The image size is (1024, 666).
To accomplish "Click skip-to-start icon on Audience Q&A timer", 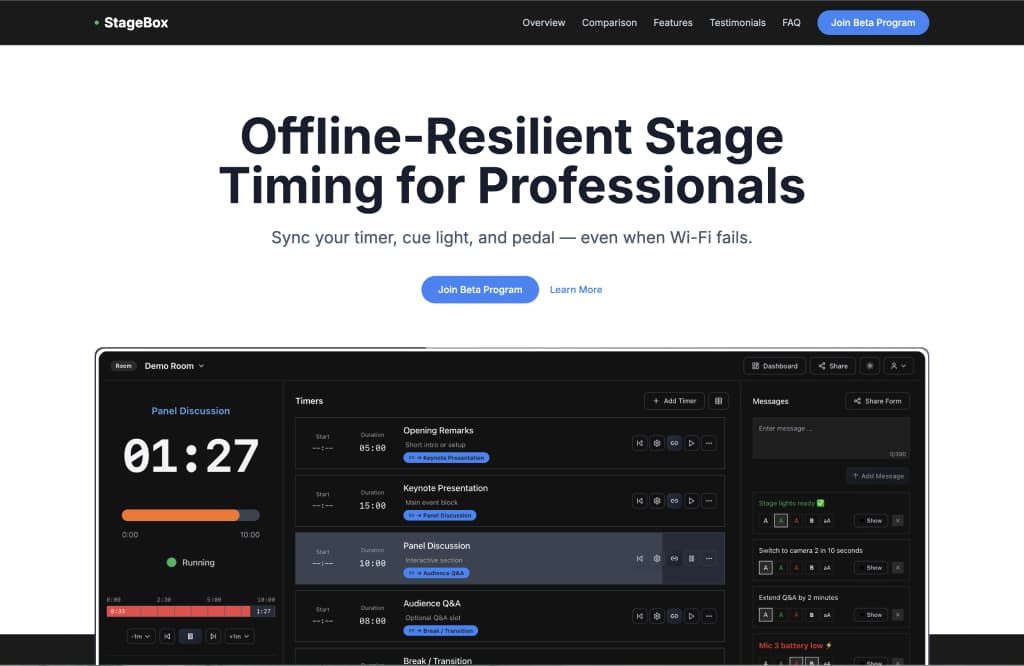I will 641,615.
